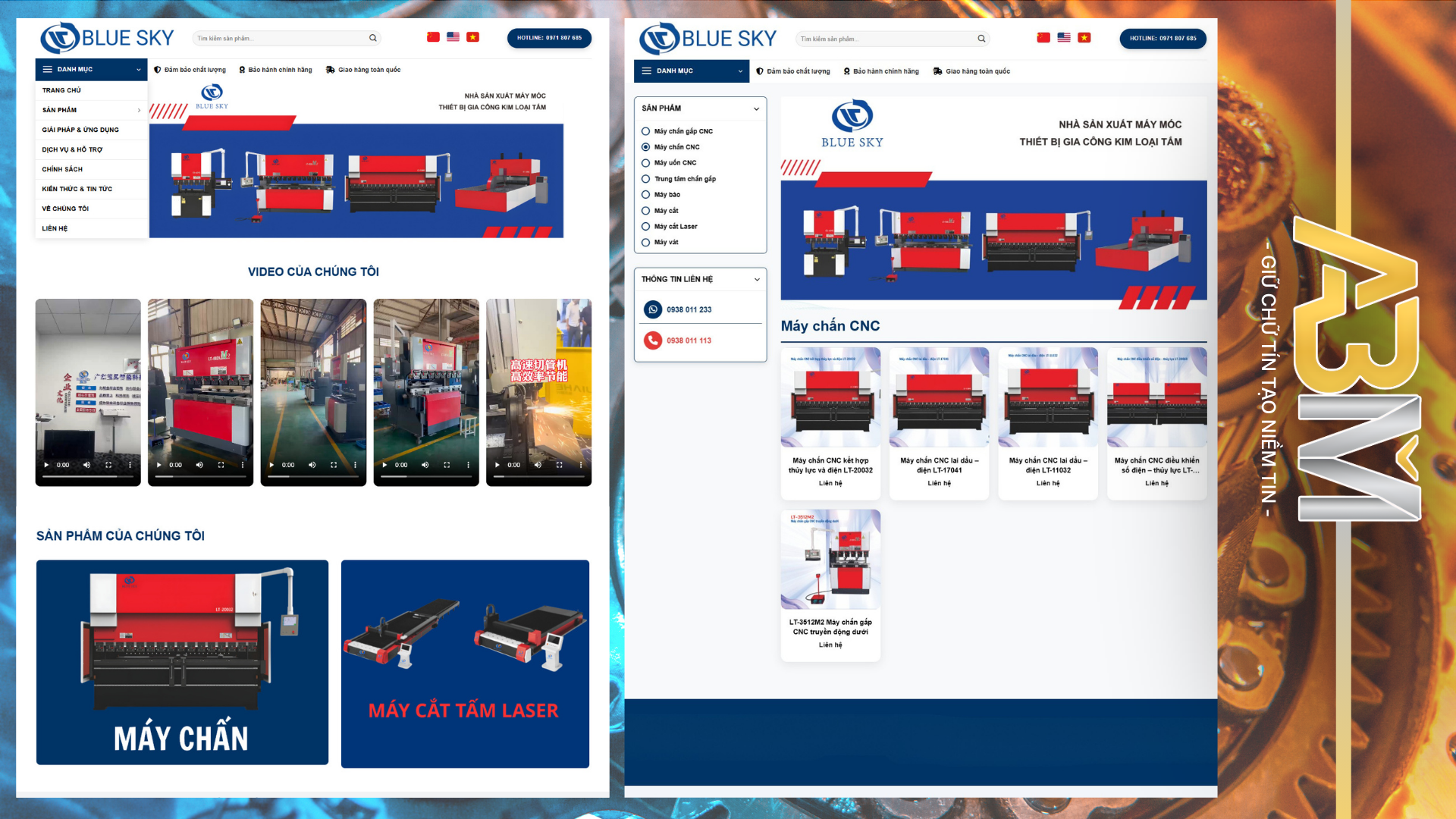The width and height of the screenshot is (1456, 819).
Task: Collapse the DANH MỤC dropdown on the left page
Action: (139, 70)
